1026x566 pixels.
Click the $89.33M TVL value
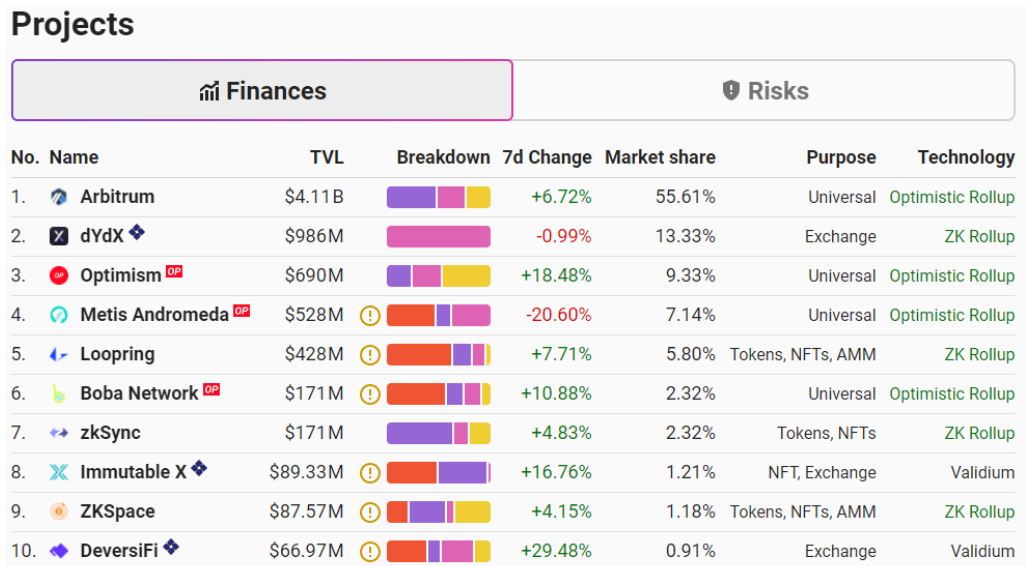click(306, 472)
